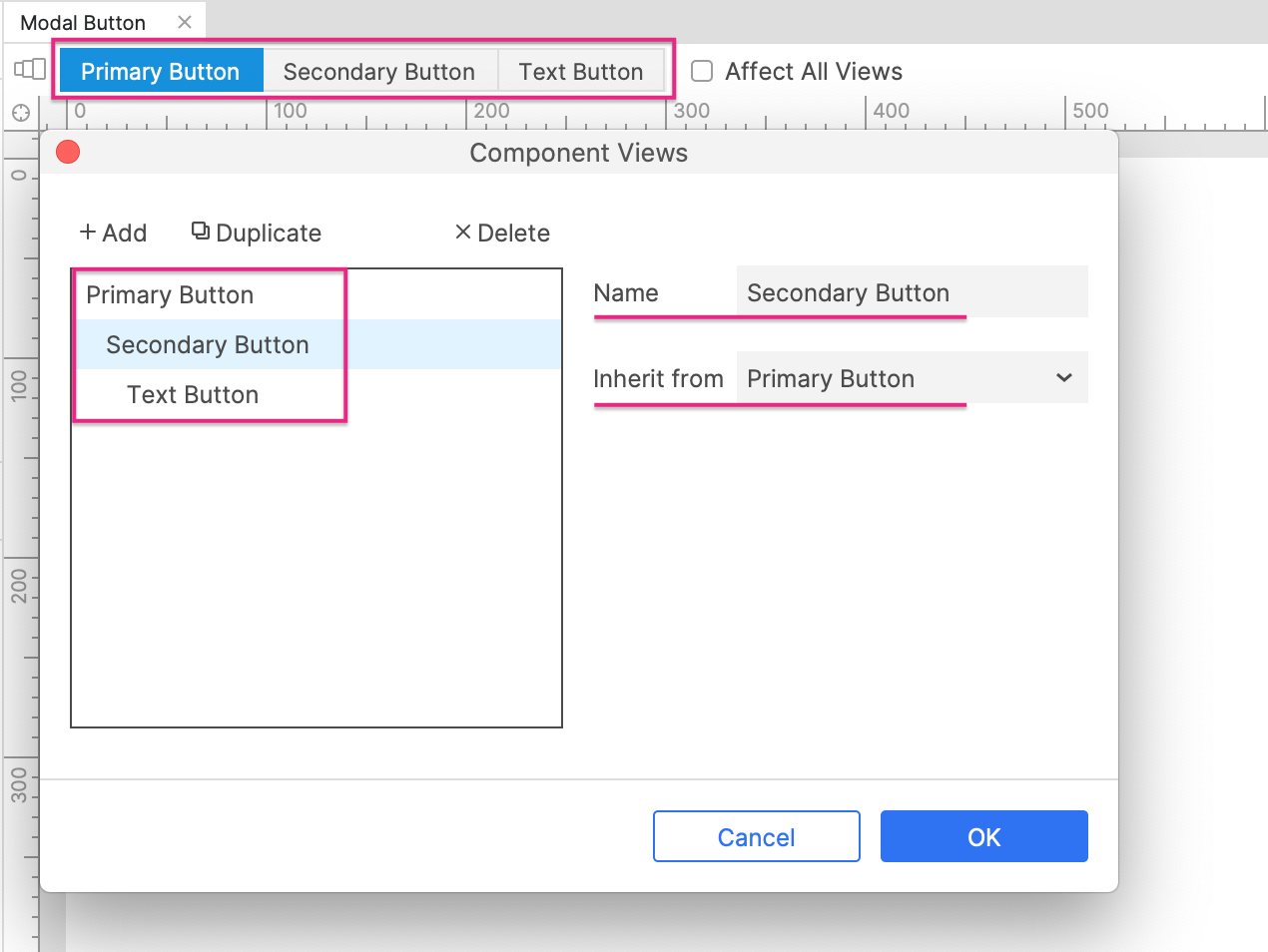Image resolution: width=1268 pixels, height=952 pixels.
Task: Select Primary Button in the views list
Action: (x=170, y=295)
